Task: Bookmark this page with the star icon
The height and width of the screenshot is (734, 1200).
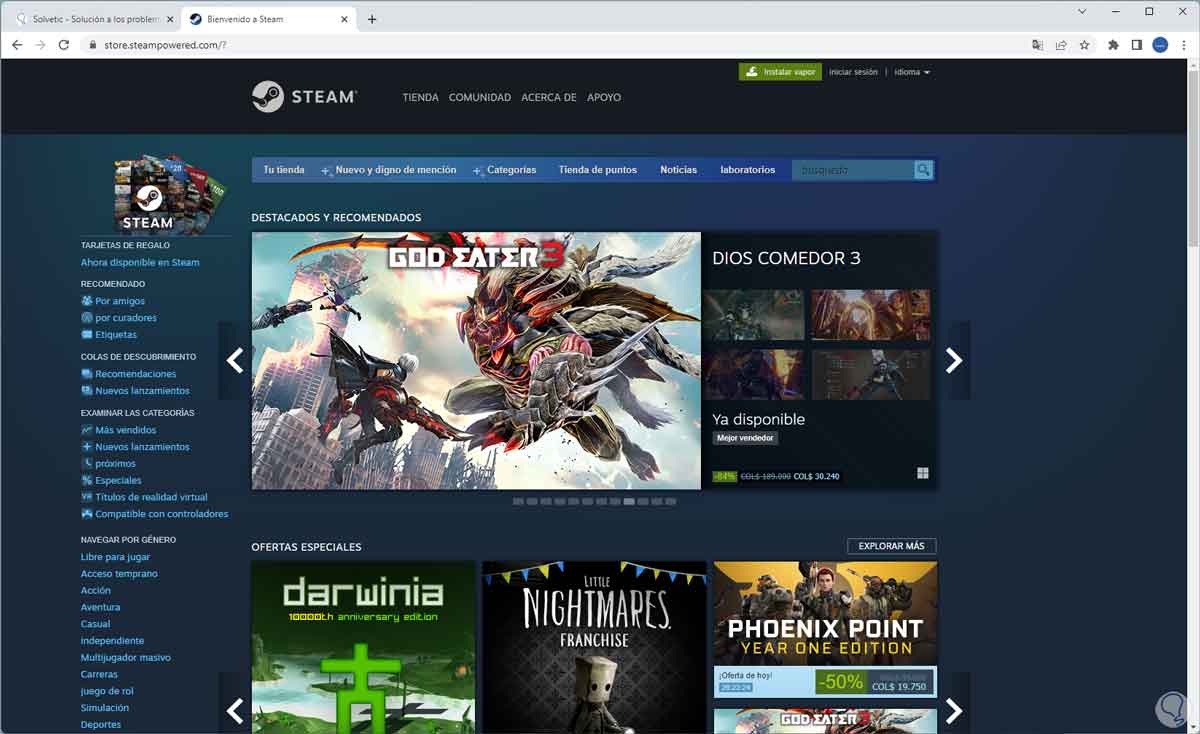Action: 1084,45
